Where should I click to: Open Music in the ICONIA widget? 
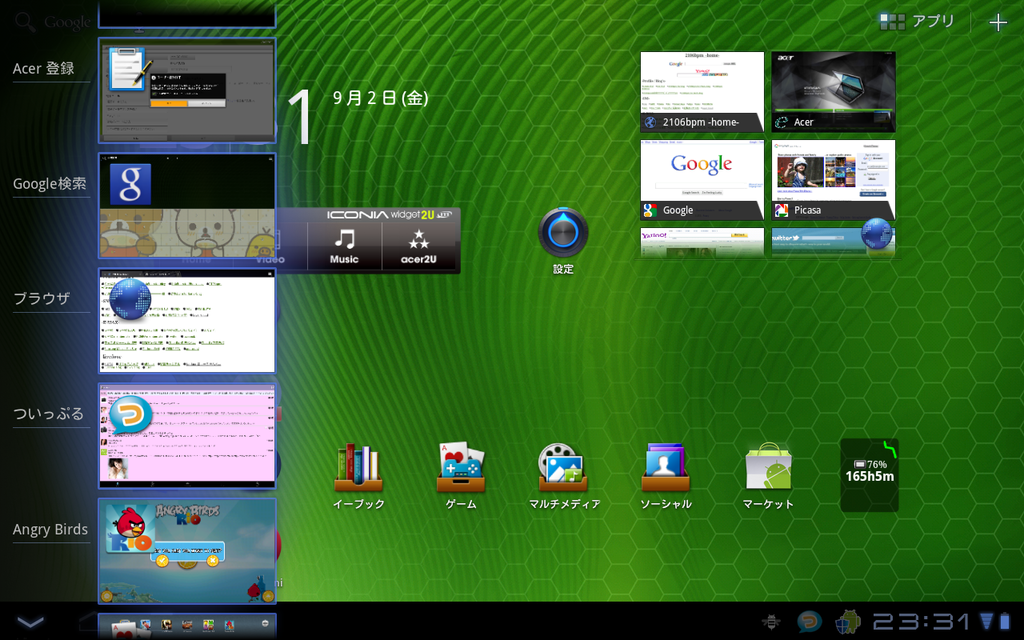click(x=344, y=246)
